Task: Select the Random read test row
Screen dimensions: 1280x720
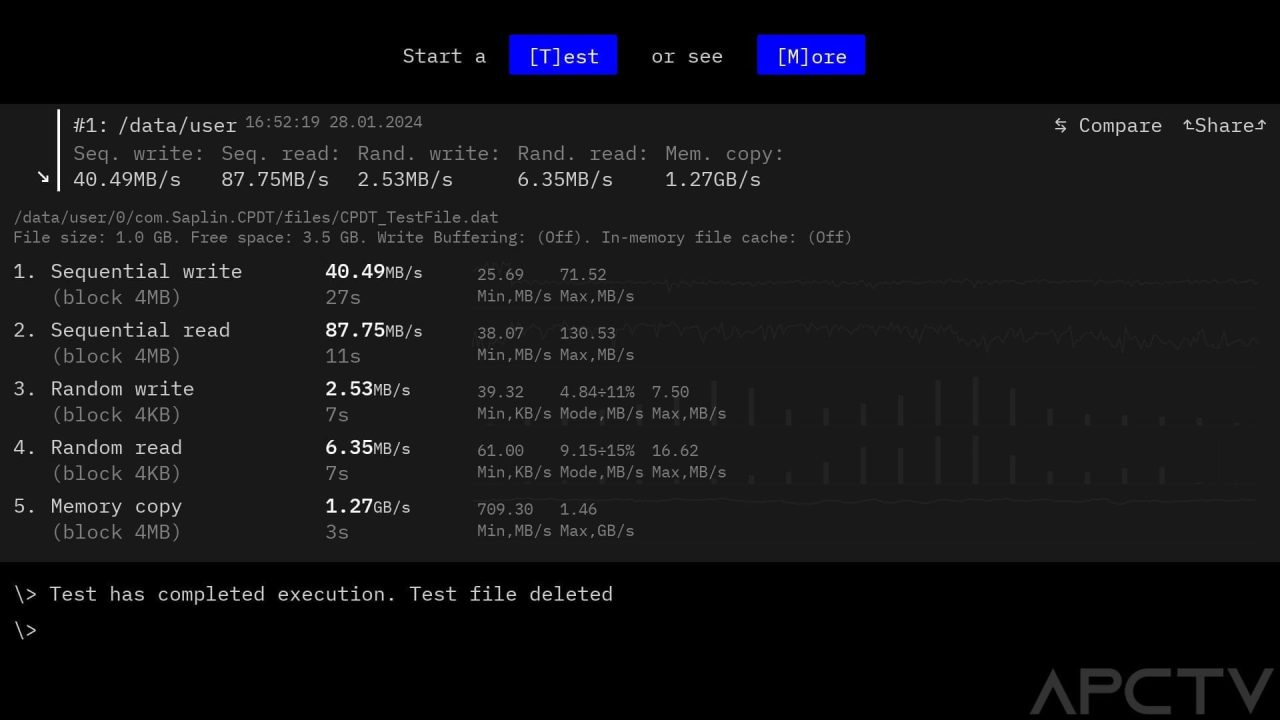Action: click(x=116, y=448)
